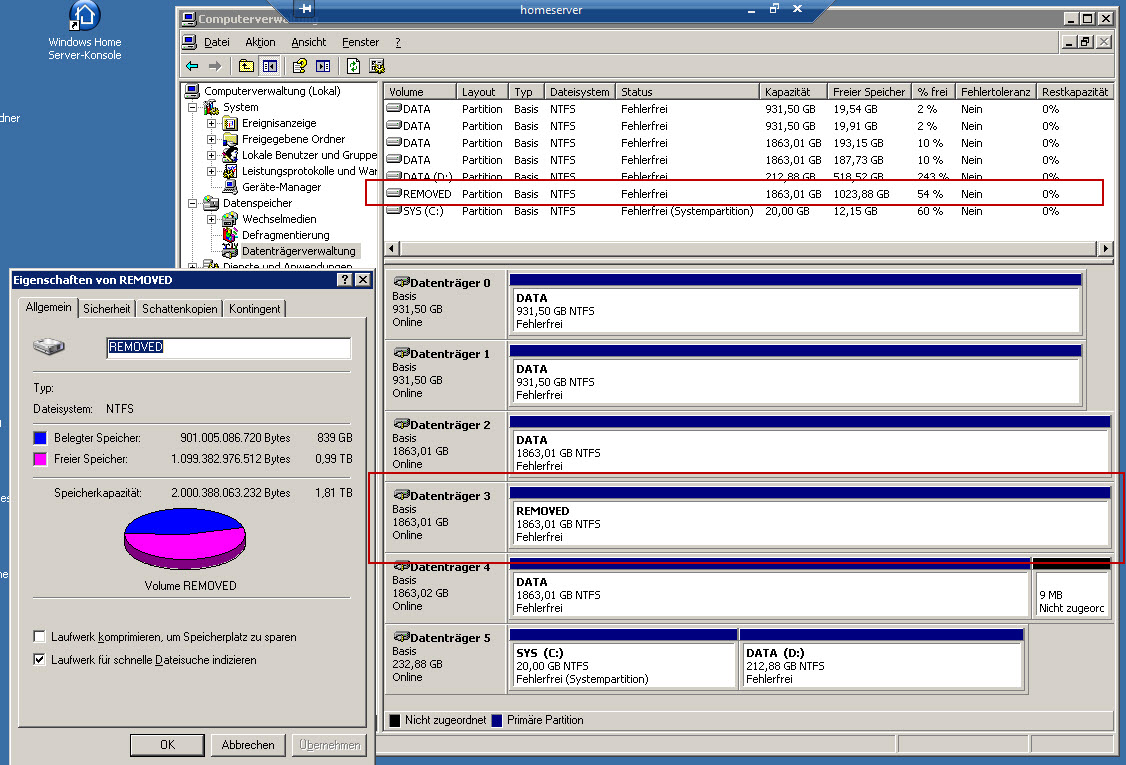
Task: Click the pin icon on the homeserver connection bar
Action: 306,9
